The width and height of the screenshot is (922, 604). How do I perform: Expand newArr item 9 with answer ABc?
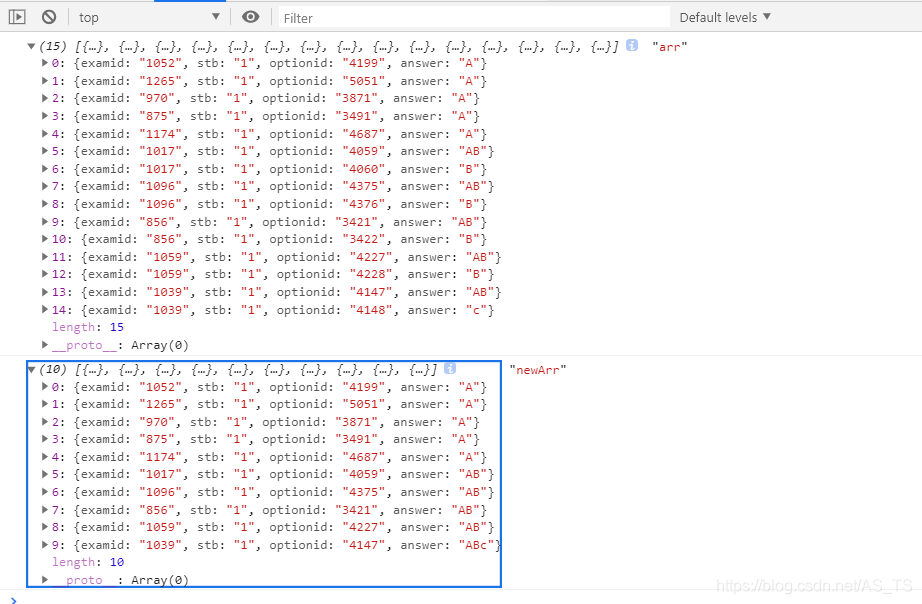pos(45,545)
